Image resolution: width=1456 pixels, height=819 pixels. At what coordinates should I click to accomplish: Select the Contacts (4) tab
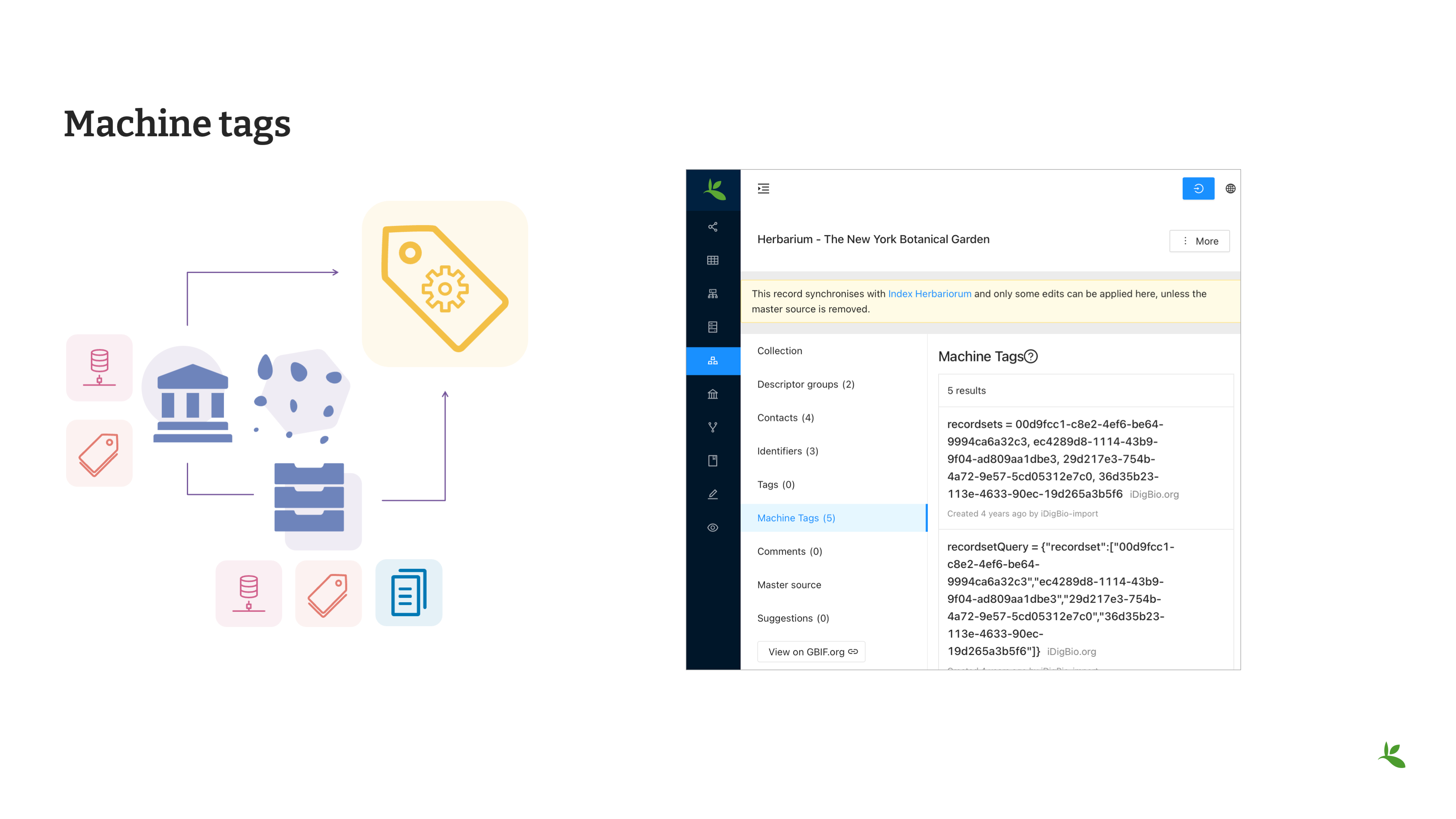coord(785,418)
